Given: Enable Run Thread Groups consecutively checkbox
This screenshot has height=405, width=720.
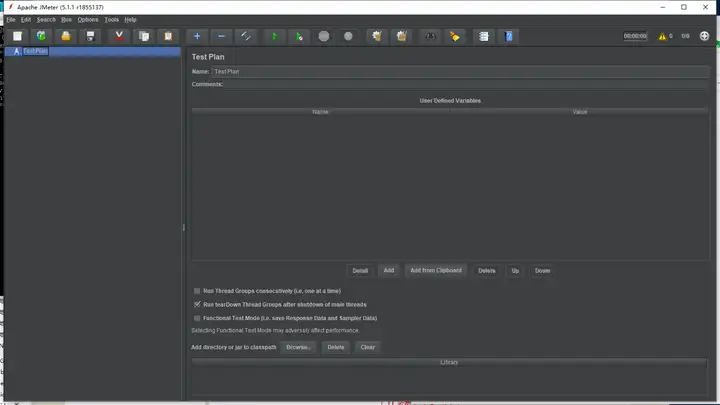Looking at the screenshot, I should (197, 291).
